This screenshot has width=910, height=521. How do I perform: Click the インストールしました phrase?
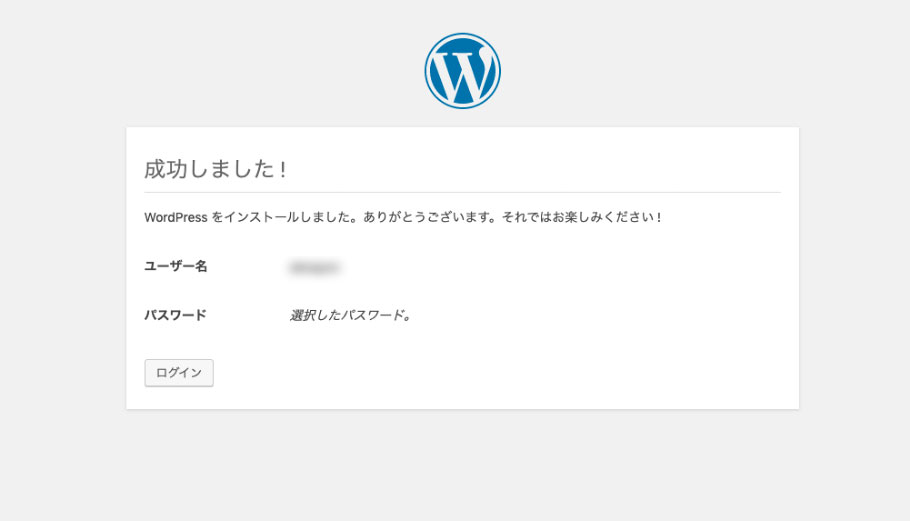coord(287,217)
